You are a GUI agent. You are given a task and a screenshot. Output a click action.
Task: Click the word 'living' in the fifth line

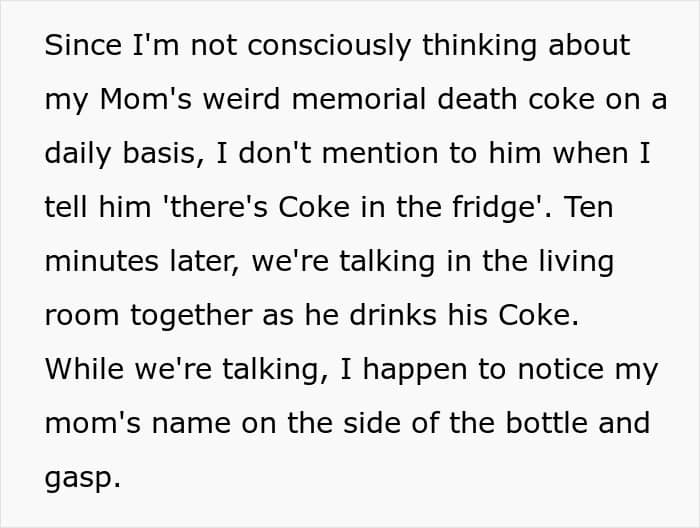576,263
